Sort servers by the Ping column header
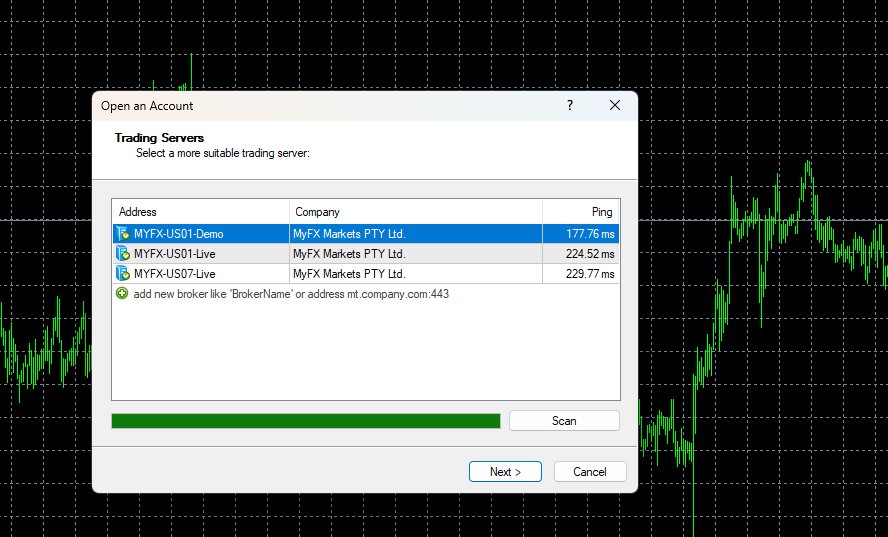 click(x=581, y=212)
